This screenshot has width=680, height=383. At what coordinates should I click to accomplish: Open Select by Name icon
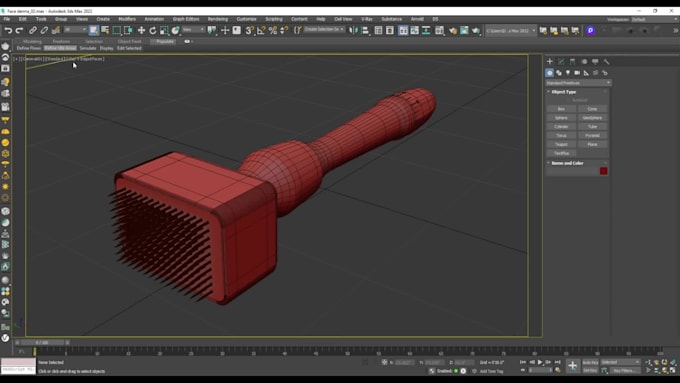click(x=105, y=30)
